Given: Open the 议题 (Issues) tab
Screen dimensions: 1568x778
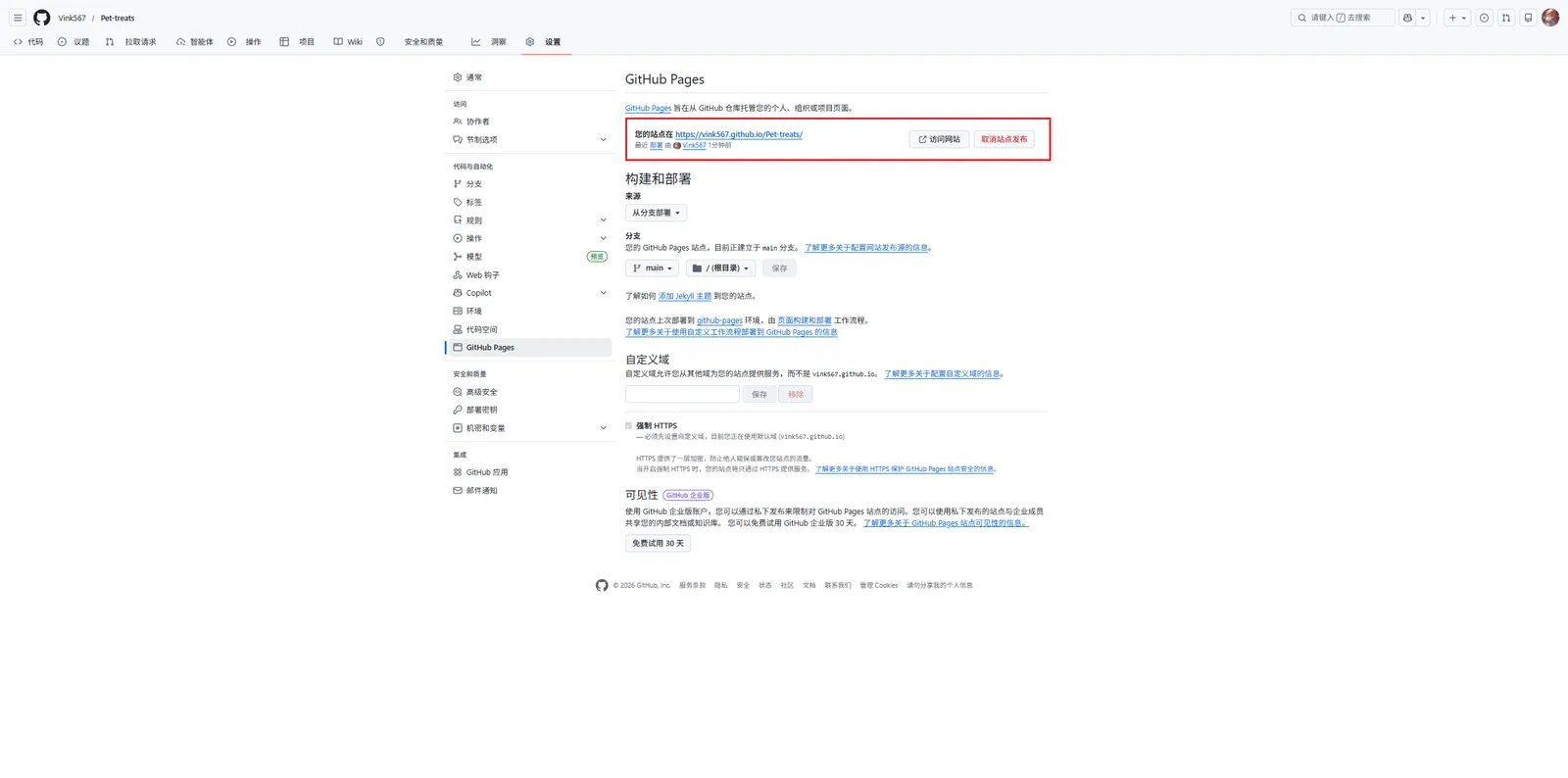Looking at the screenshot, I should (73, 42).
